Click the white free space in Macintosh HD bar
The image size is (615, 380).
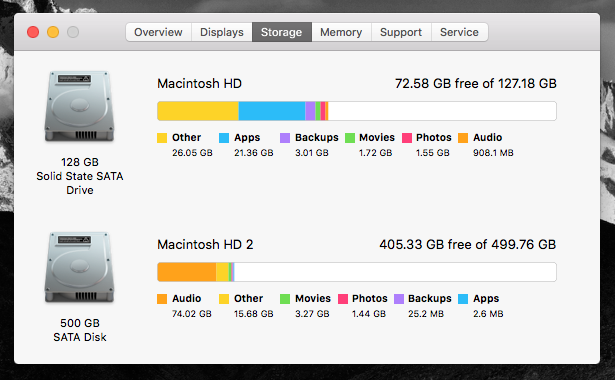(442, 111)
